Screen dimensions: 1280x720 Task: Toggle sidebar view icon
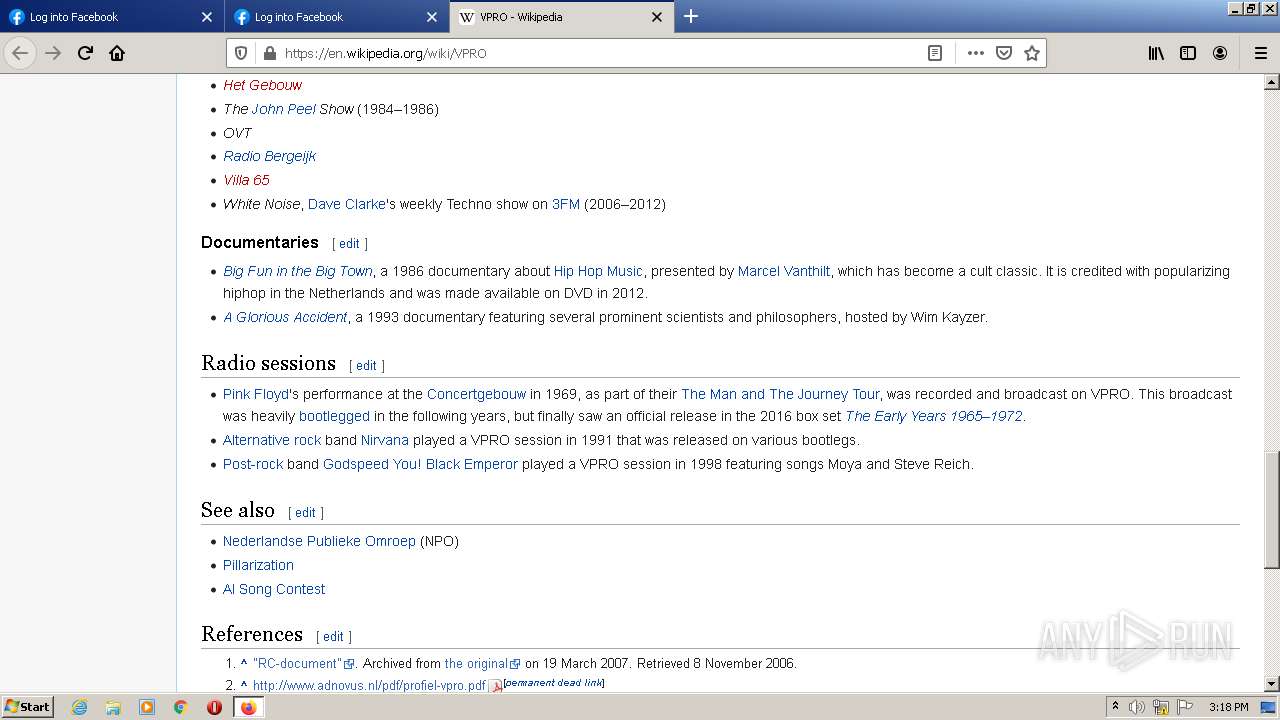(x=1188, y=53)
